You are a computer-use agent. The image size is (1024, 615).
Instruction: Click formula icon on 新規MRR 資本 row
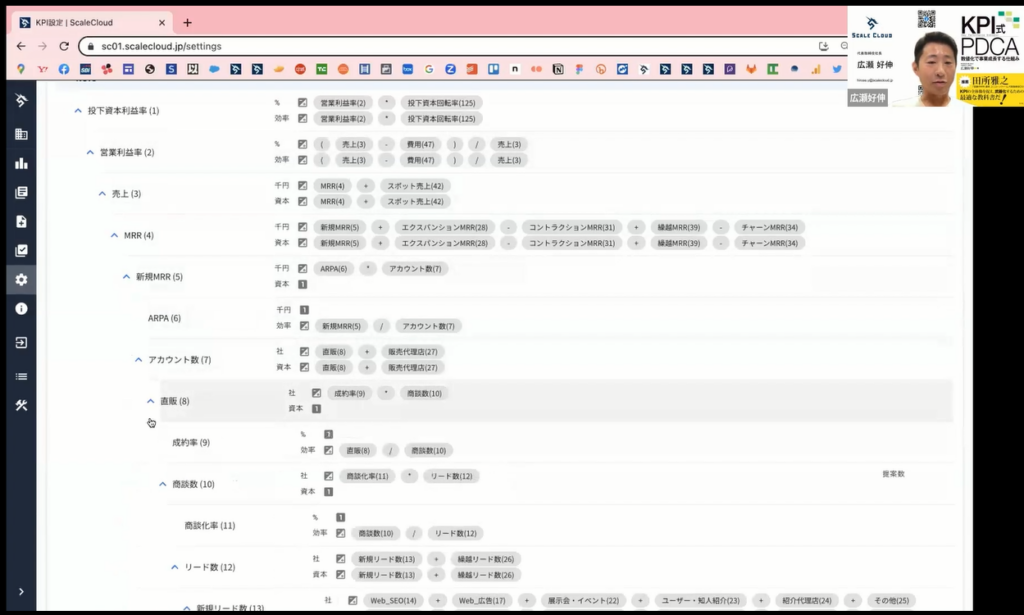[x=303, y=284]
